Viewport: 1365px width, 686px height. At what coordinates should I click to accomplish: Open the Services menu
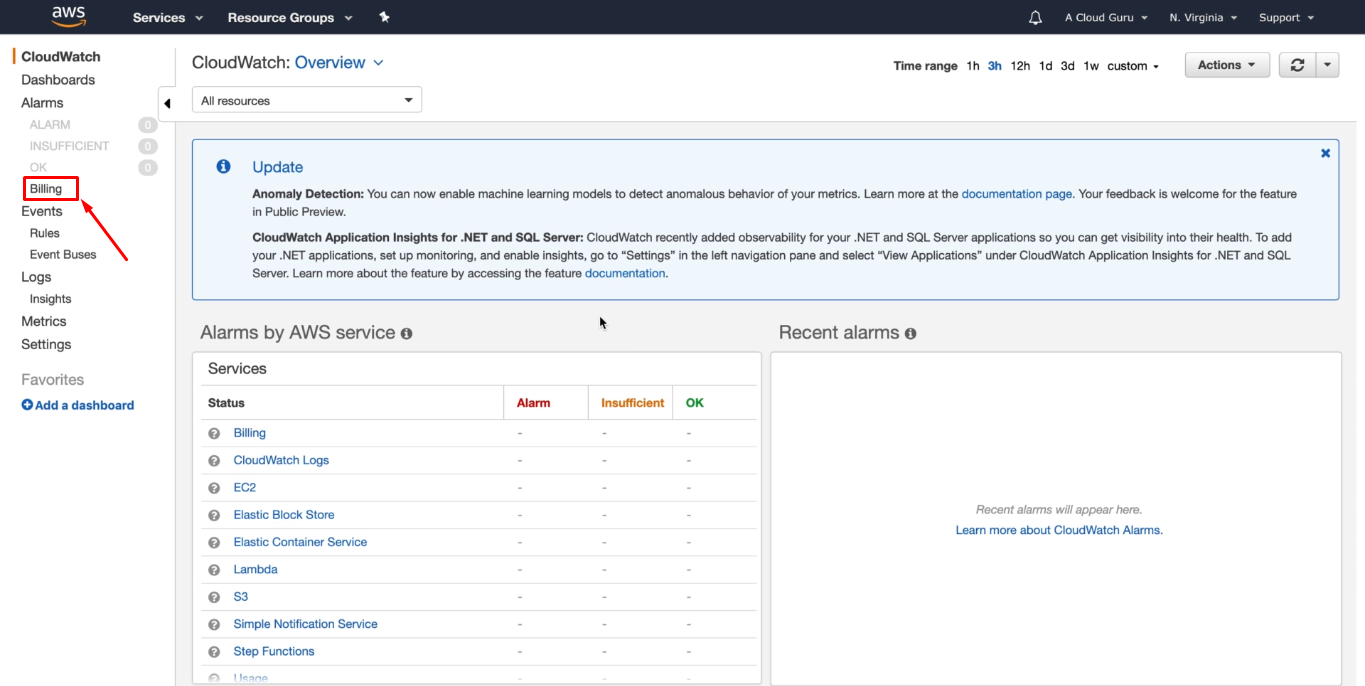(x=168, y=18)
